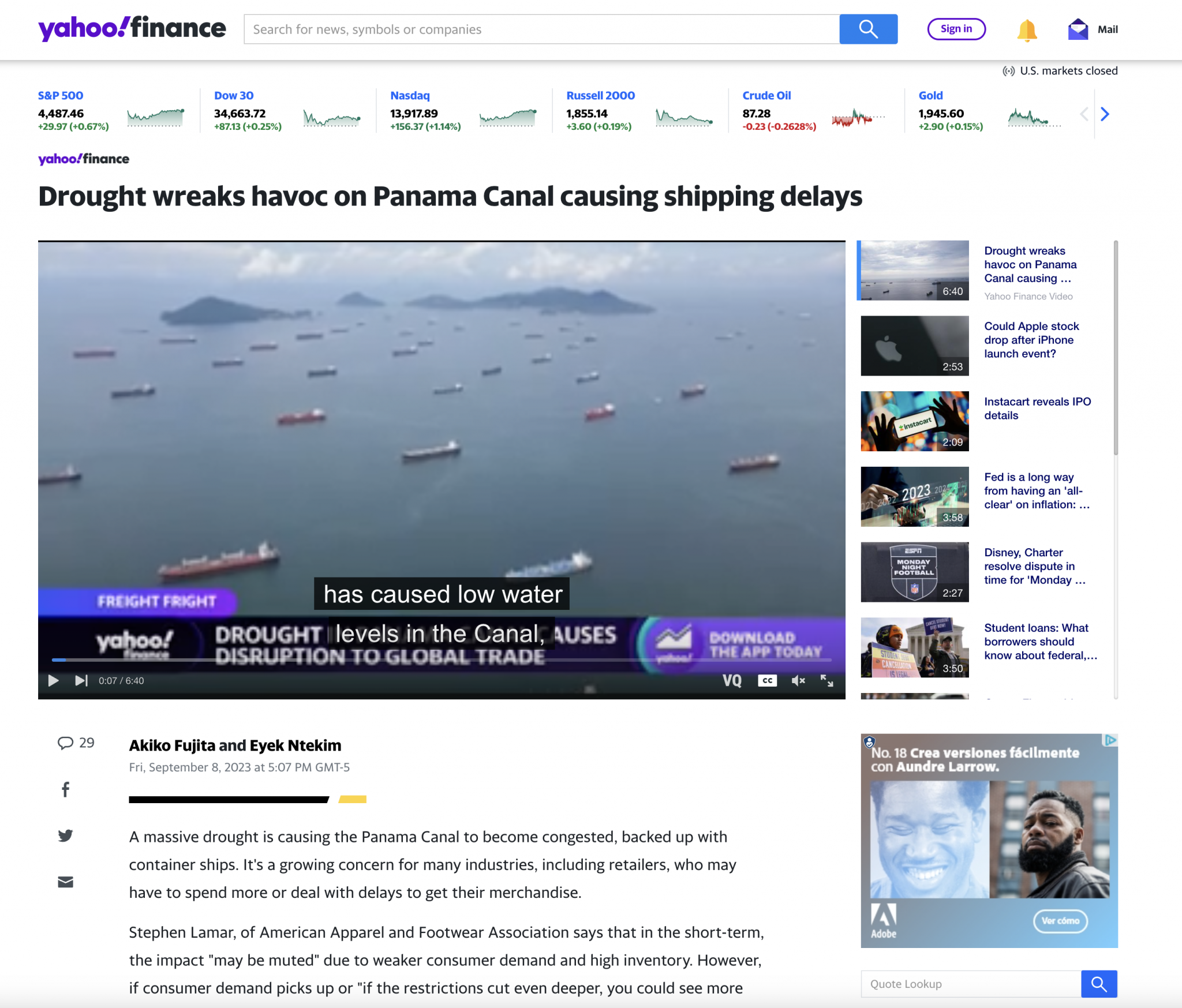Screen dimensions: 1182x1008
Task: Share the article via email icon
Action: (66, 882)
